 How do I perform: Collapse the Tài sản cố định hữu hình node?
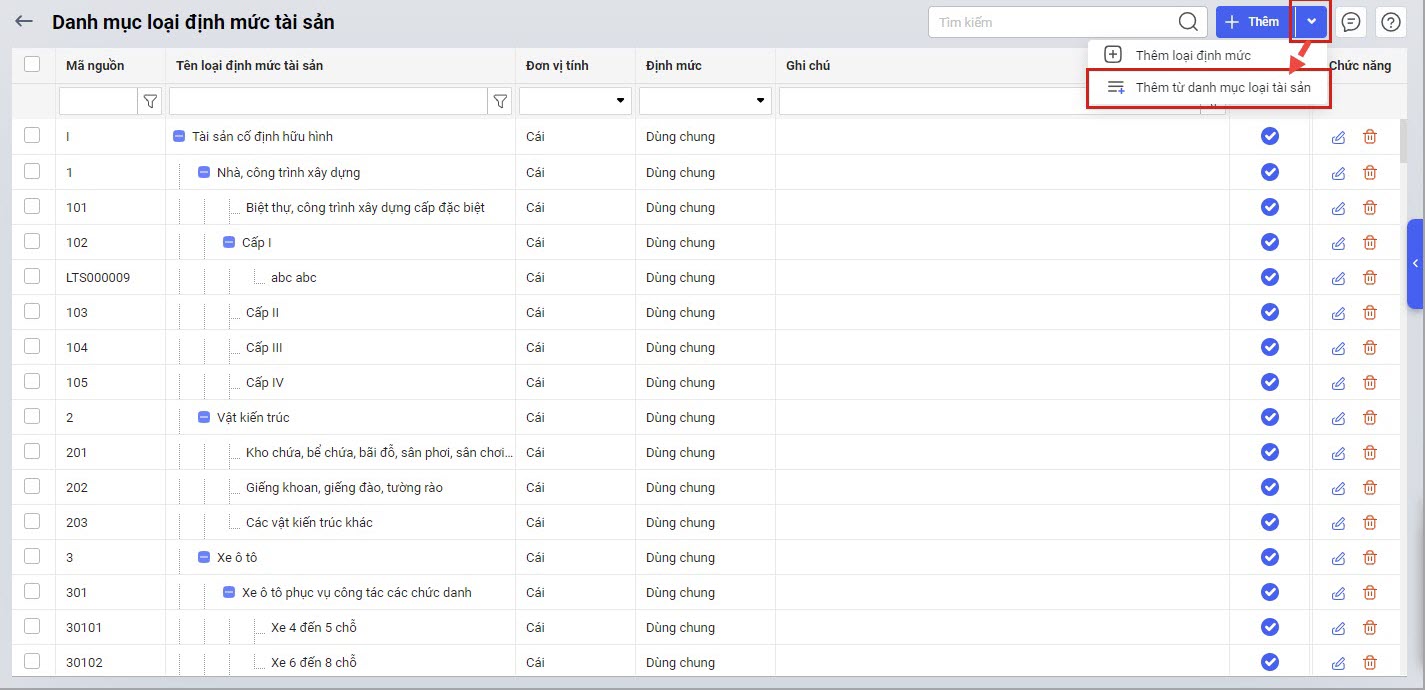[179, 137]
